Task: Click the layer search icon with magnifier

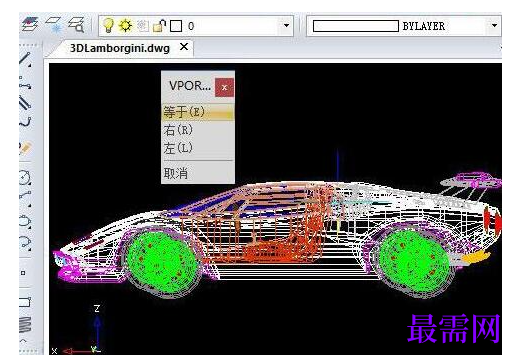Action: [76, 25]
